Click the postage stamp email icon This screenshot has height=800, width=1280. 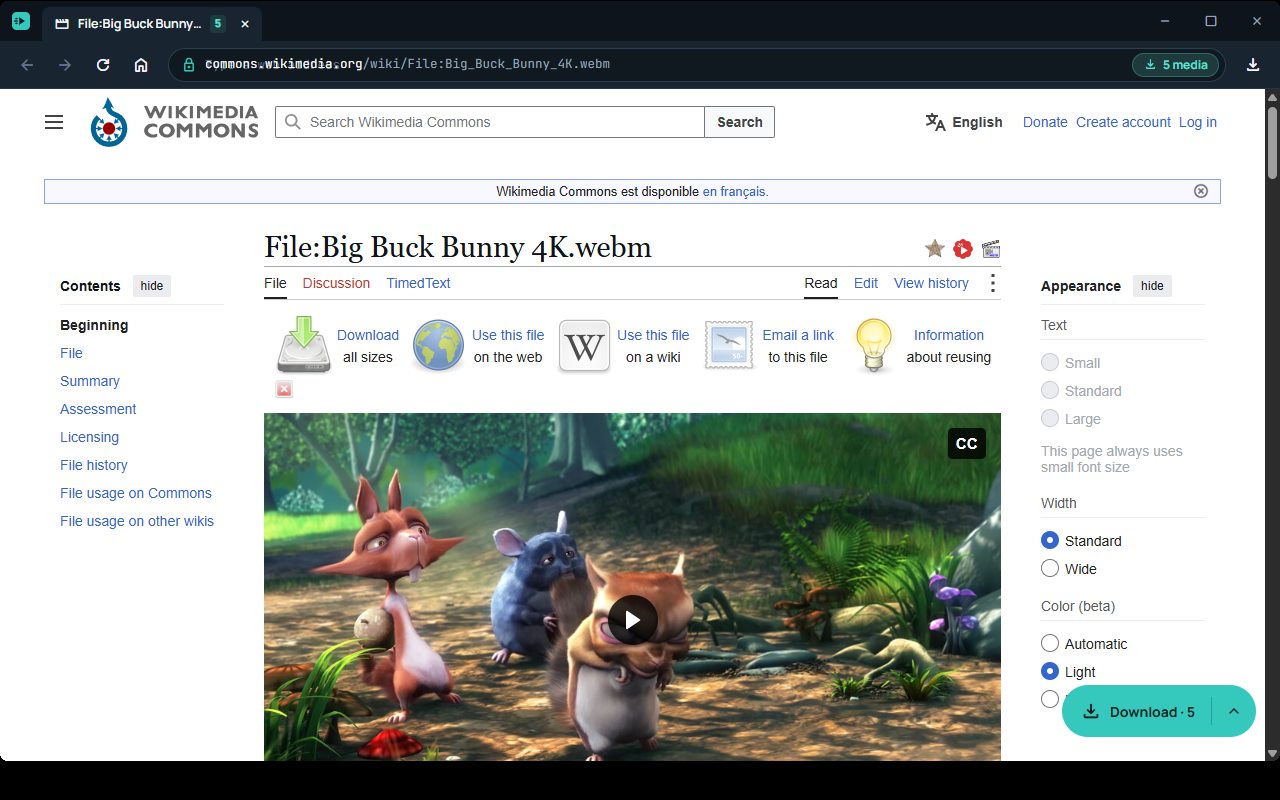pos(729,346)
